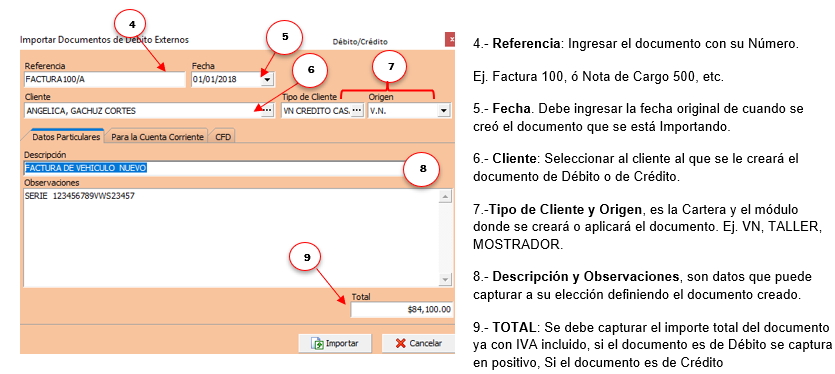This screenshot has width=835, height=374.
Task: Click the Débito/Crédito title label
Action: coord(360,41)
